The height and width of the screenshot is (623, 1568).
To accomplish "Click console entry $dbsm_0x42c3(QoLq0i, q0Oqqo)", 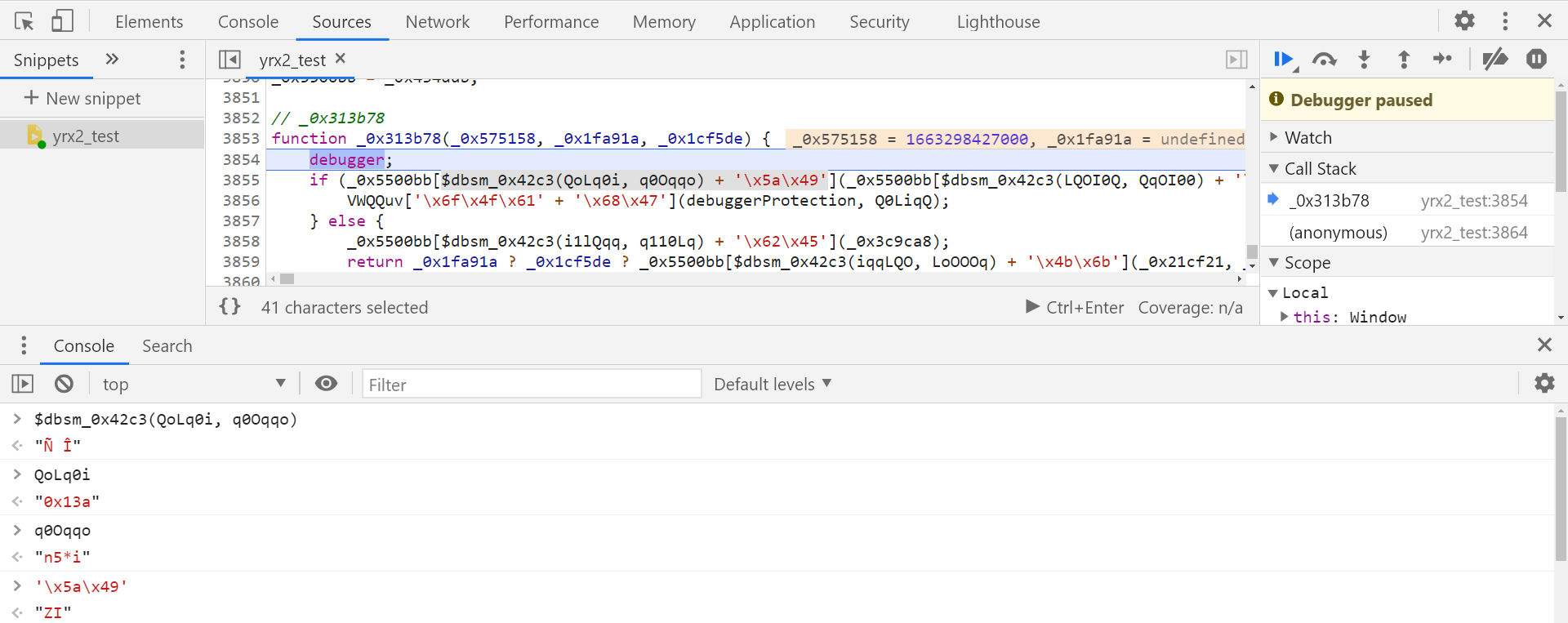I will coord(166,419).
